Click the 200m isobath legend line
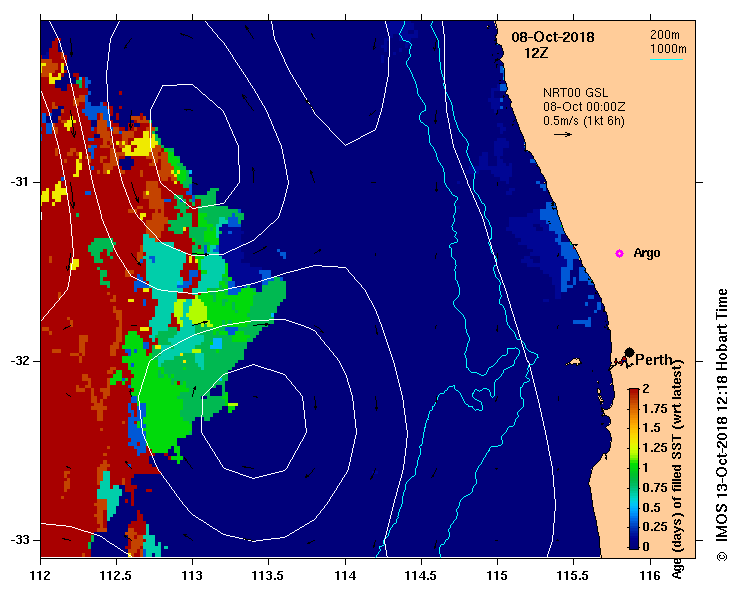 pos(666,43)
